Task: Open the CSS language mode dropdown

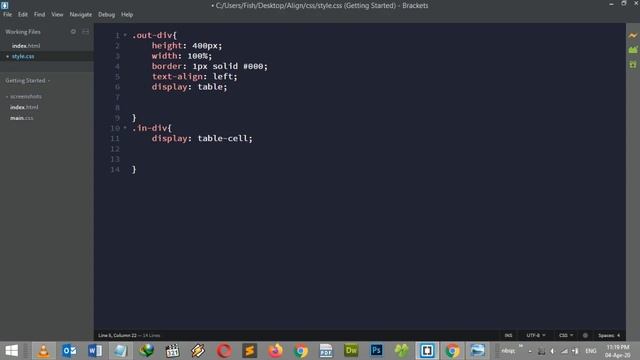Action: click(x=566, y=335)
